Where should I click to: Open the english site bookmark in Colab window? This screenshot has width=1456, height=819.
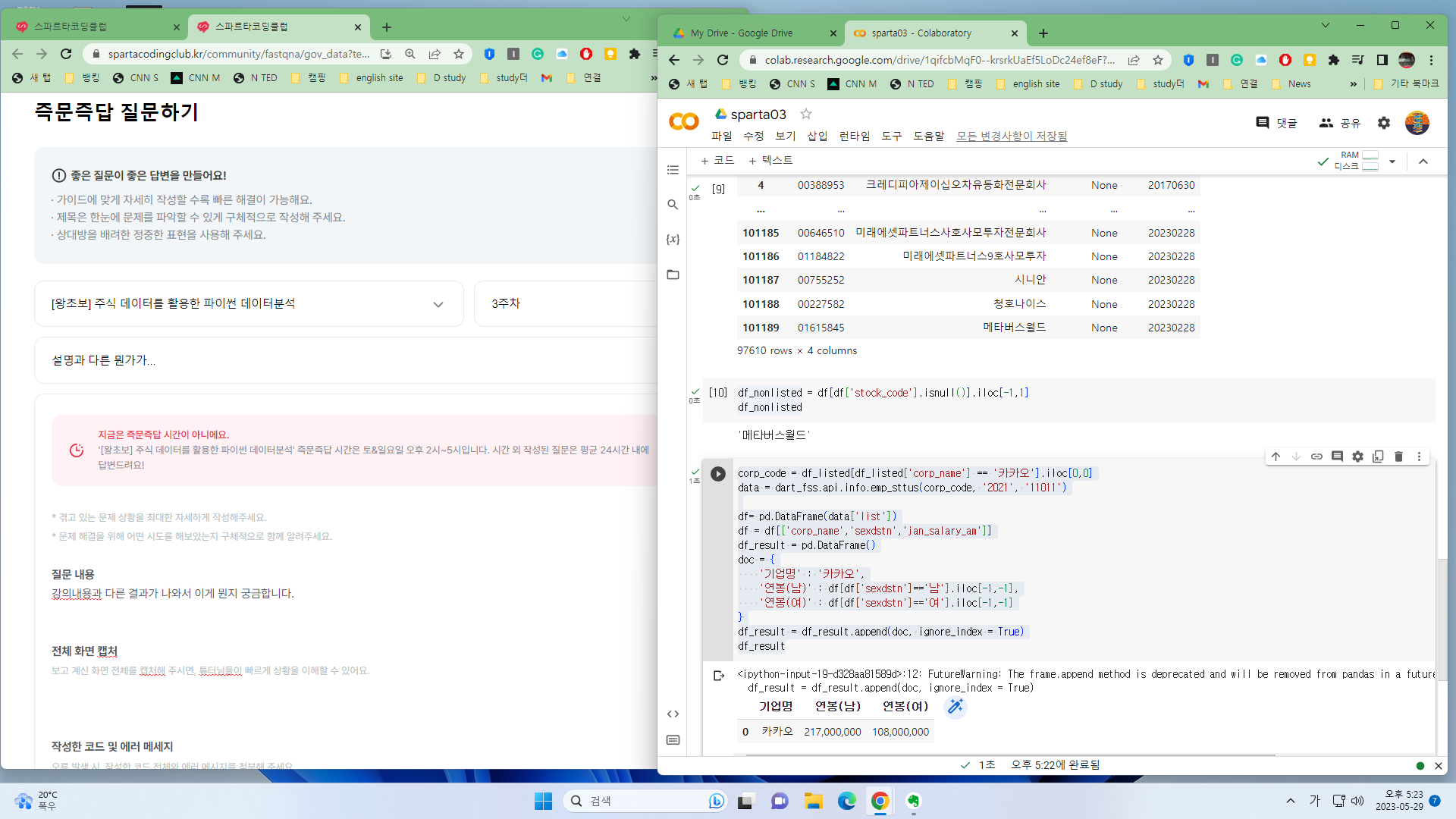tap(1028, 84)
